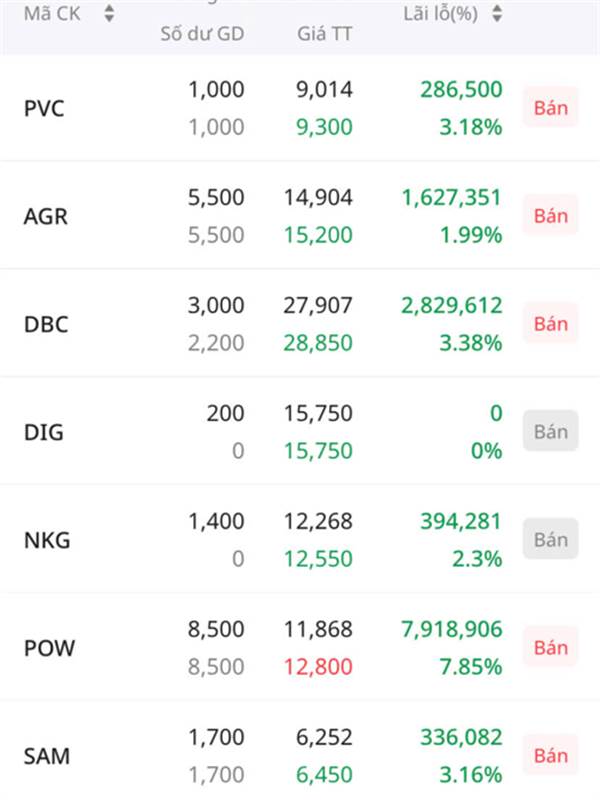The height and width of the screenshot is (800, 600).
Task: Click the Mã CK column header
Action: [x=52, y=14]
